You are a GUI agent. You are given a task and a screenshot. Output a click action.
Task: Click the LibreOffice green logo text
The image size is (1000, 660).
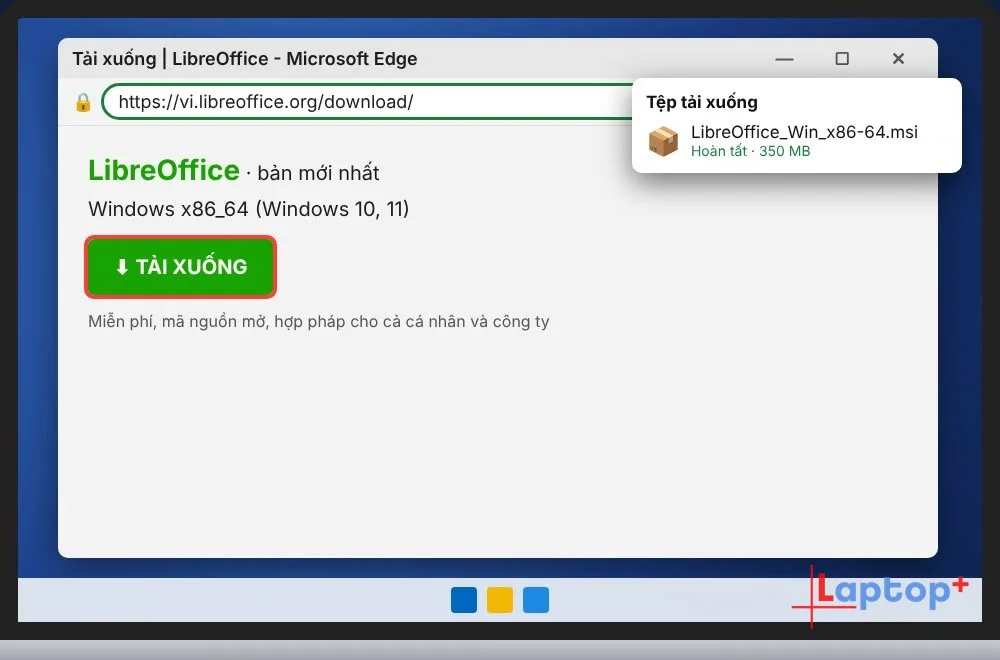click(x=164, y=170)
